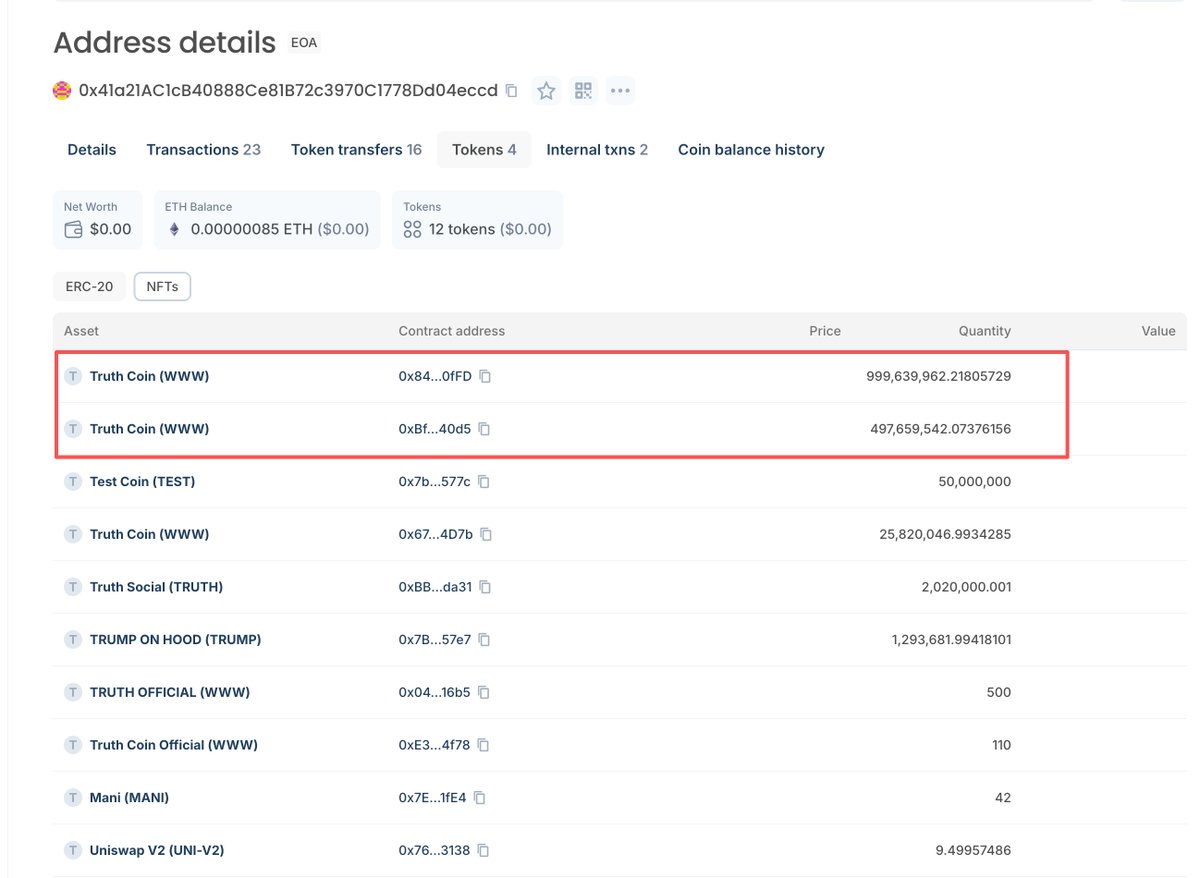Open the Token transfers 16 tab
Viewport: 1200px width, 878px height.
point(356,150)
